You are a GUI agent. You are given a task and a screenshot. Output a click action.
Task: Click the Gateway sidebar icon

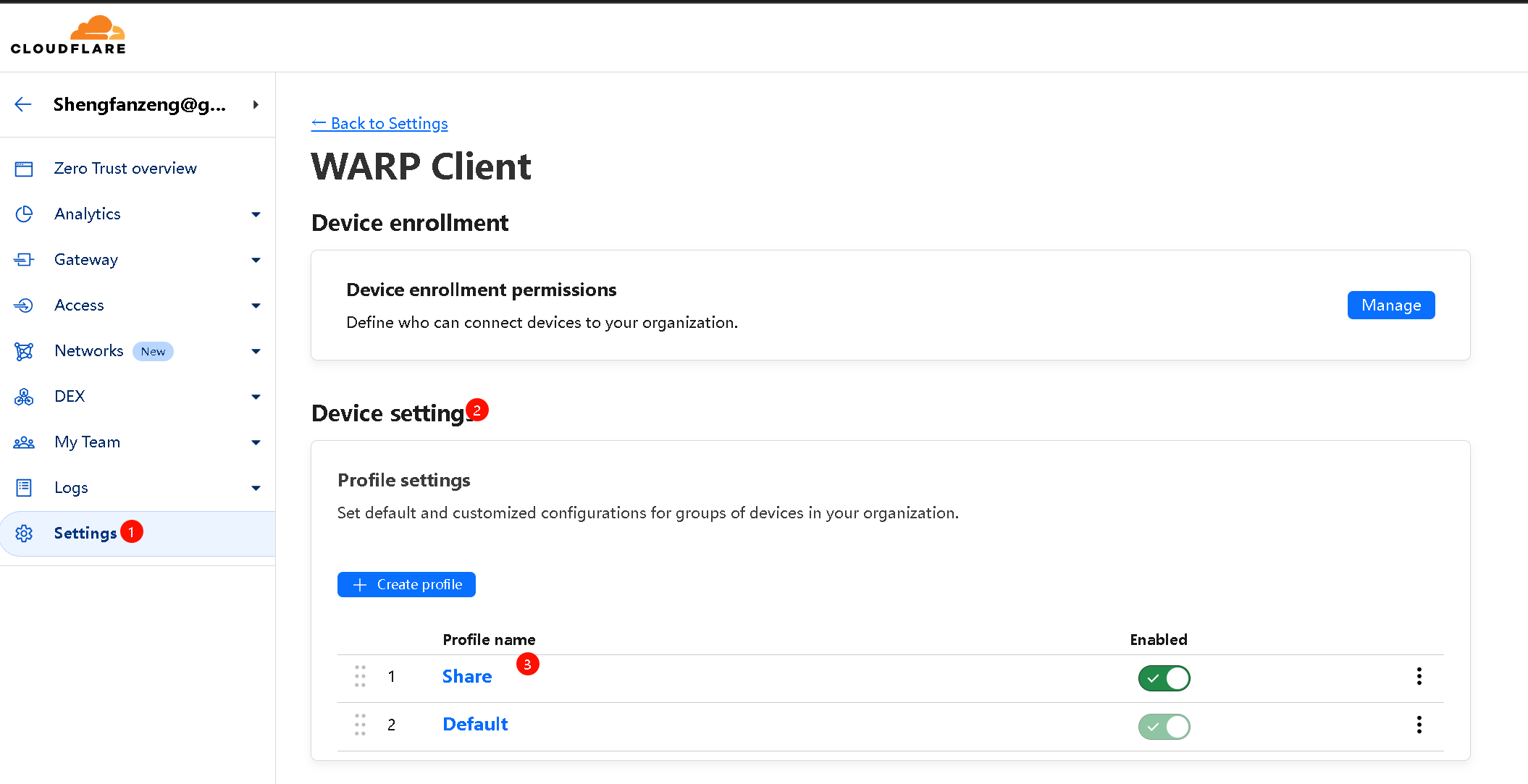(x=24, y=260)
